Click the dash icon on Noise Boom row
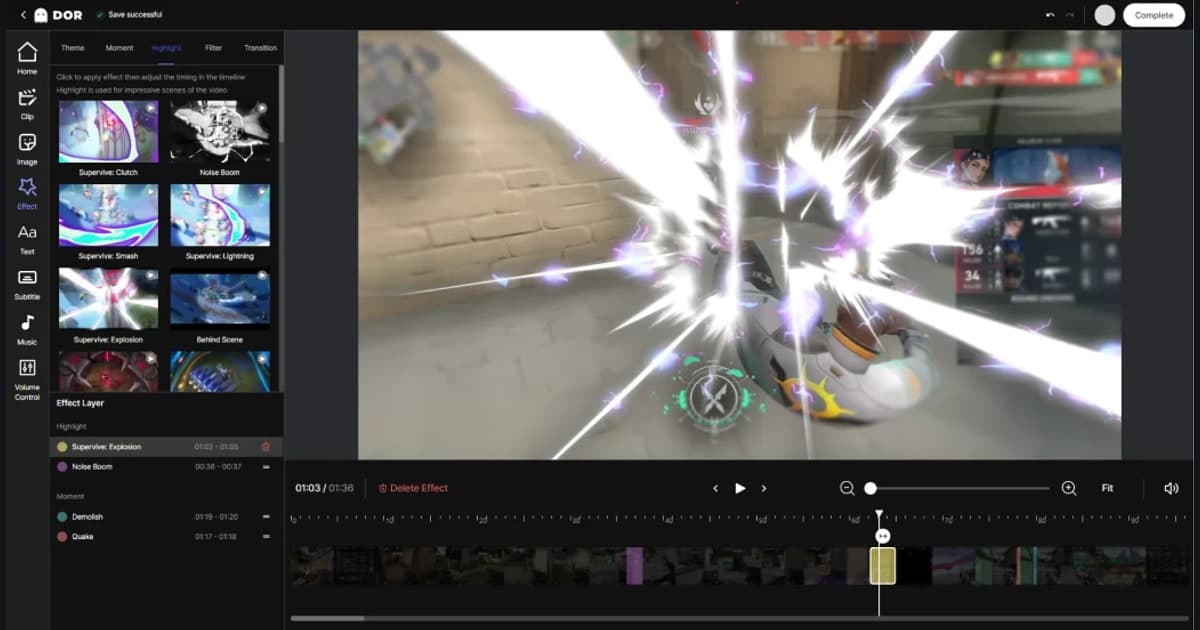 266,467
